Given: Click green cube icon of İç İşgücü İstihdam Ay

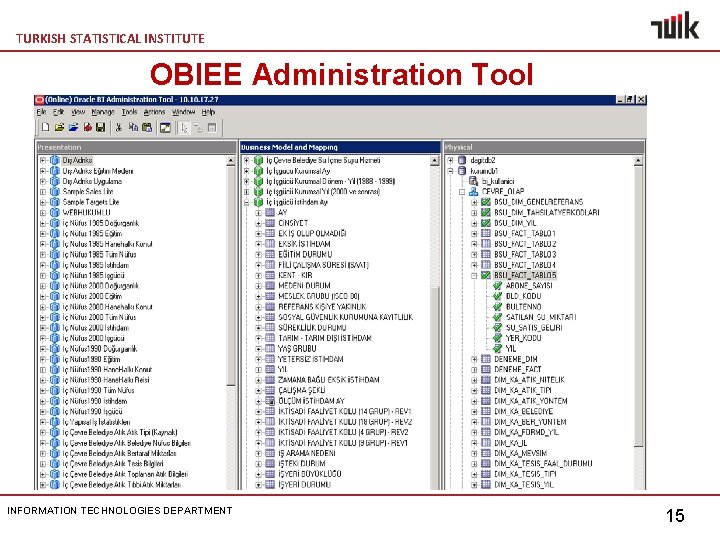Looking at the screenshot, I should tap(259, 202).
